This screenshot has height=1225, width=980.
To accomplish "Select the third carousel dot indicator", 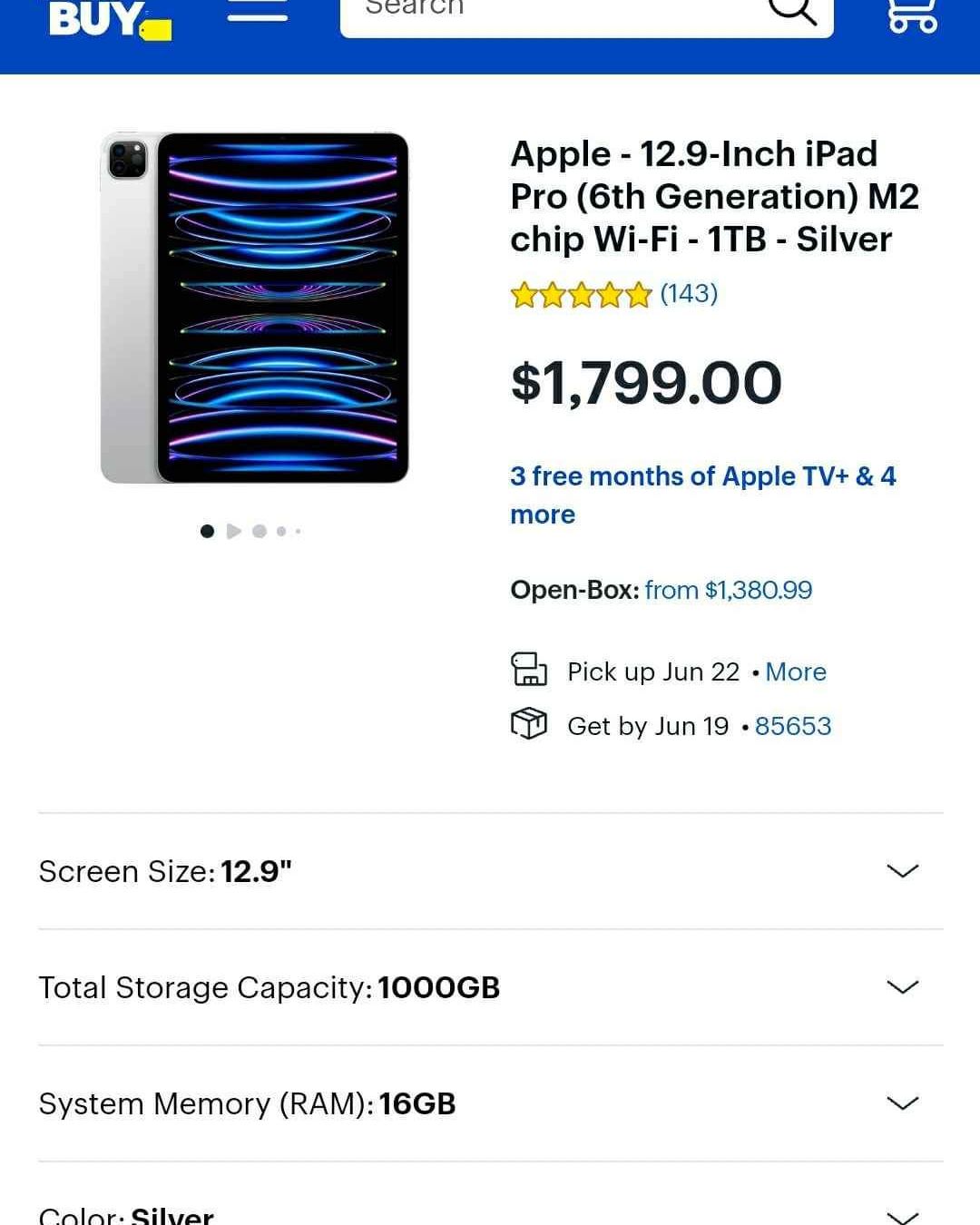I will tap(260, 531).
